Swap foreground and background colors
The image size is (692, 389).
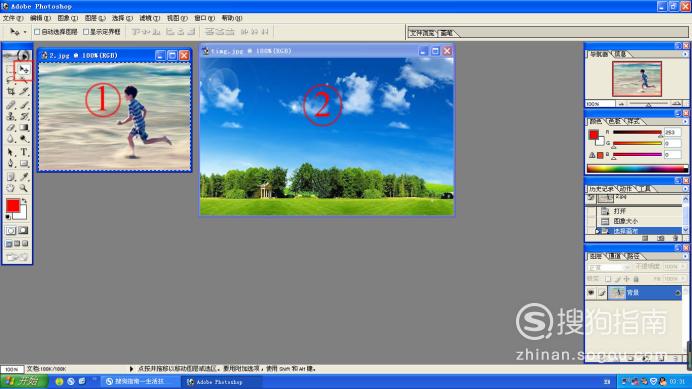click(x=25, y=201)
